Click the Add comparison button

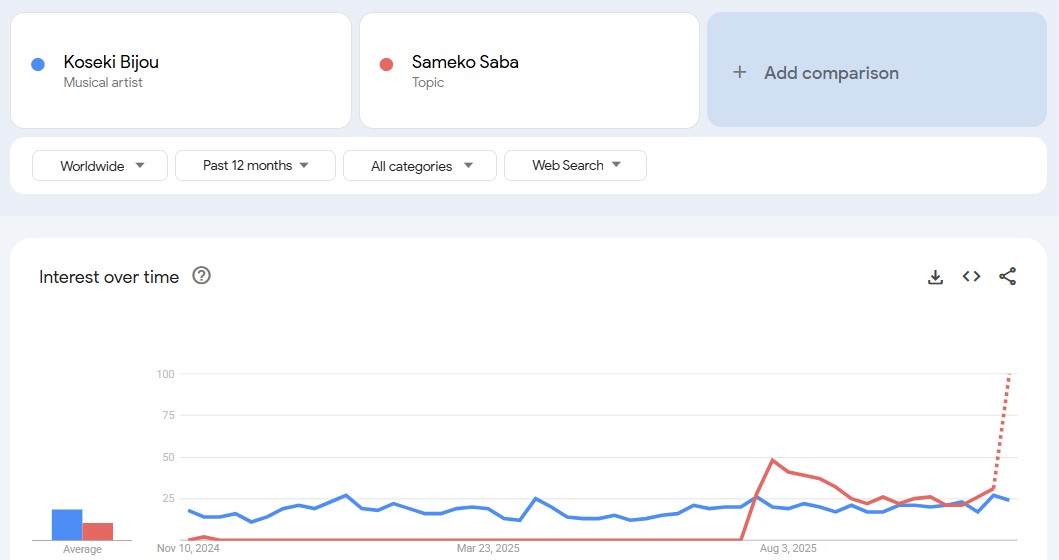point(831,72)
